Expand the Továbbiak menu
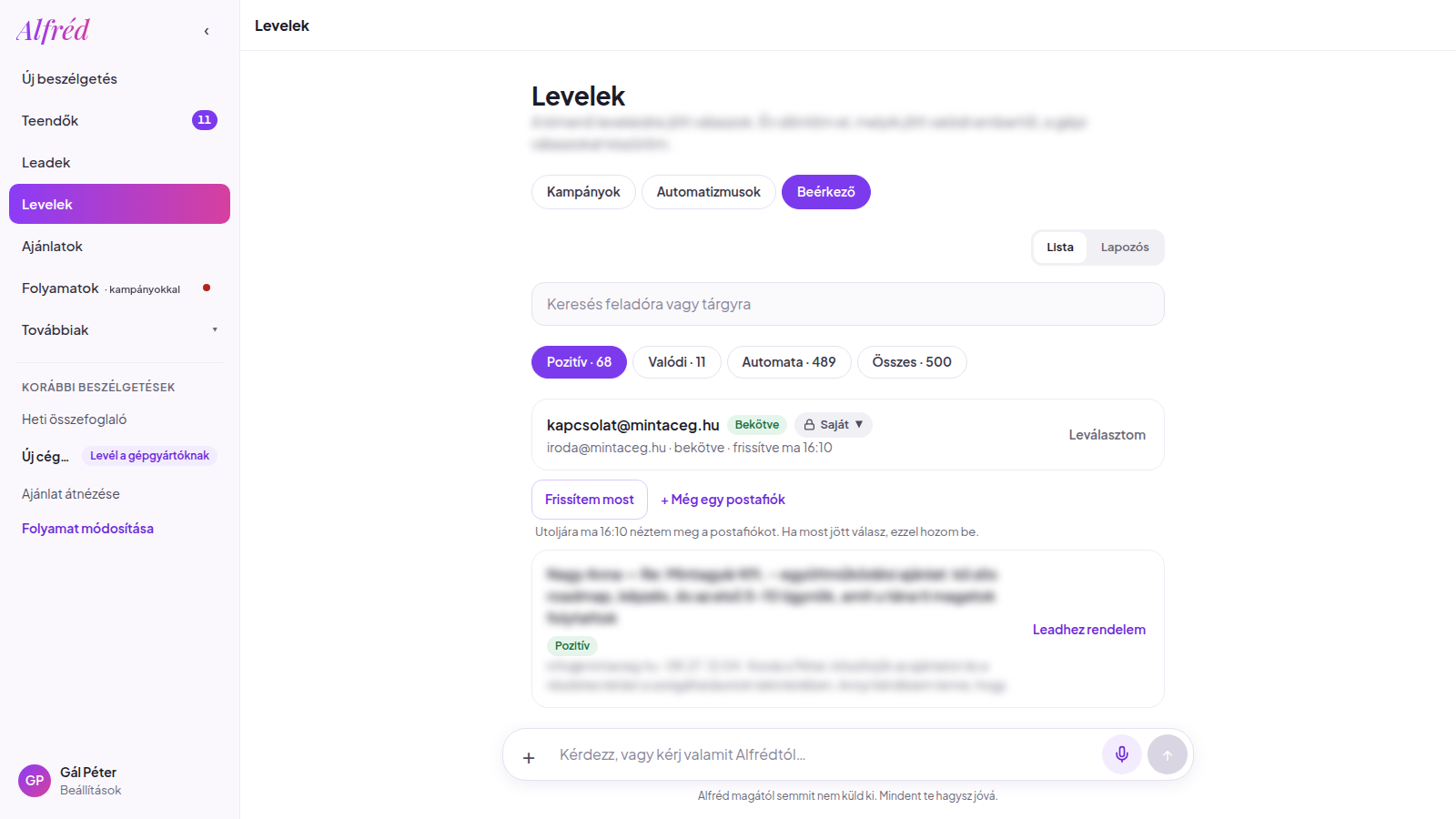 (119, 329)
